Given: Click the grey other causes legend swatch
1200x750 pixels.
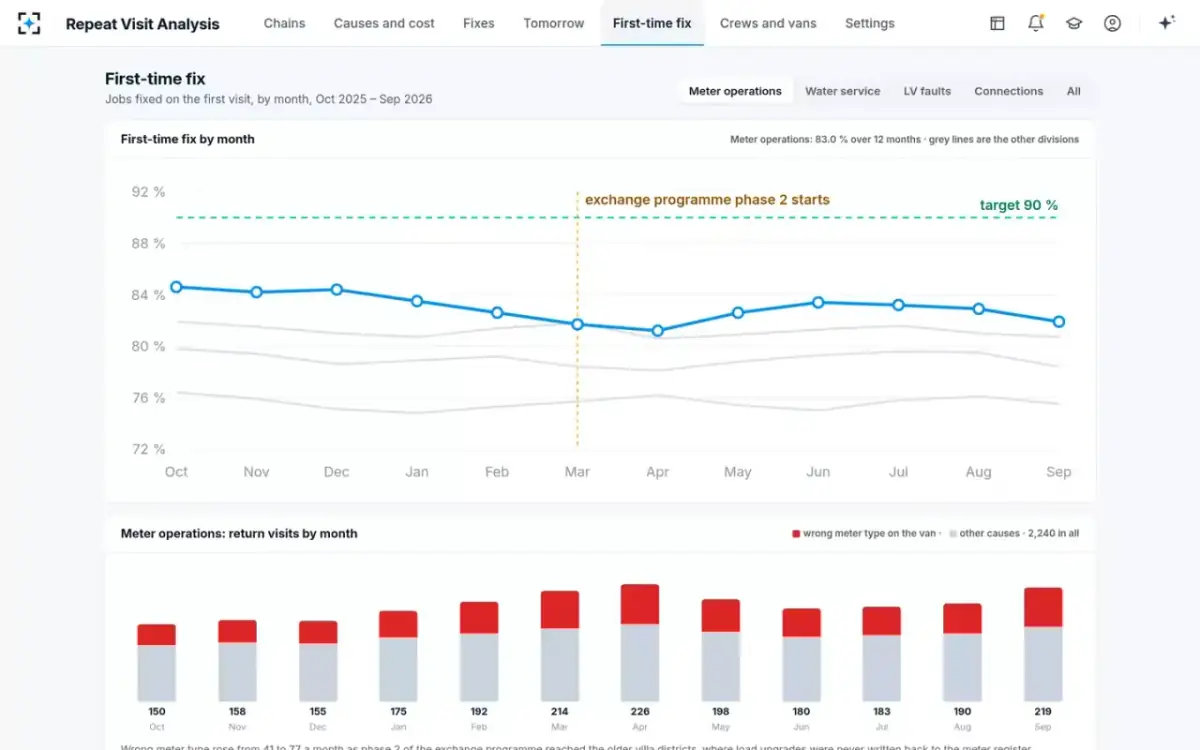Looking at the screenshot, I should [x=953, y=534].
